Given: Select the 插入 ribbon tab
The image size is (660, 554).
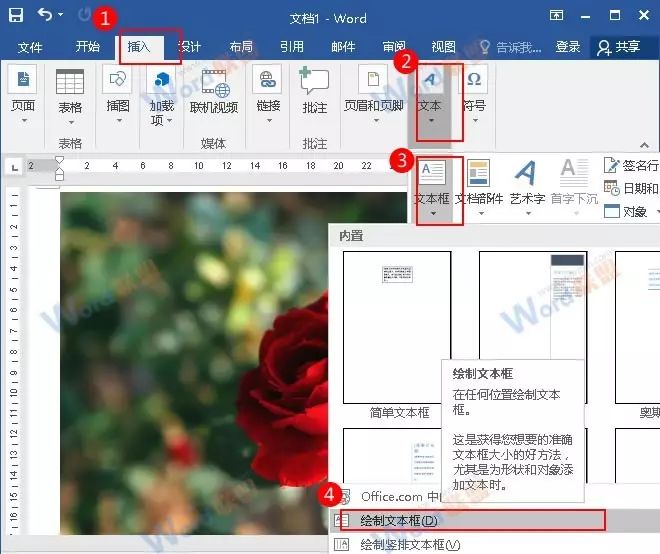Looking at the screenshot, I should (x=139, y=46).
